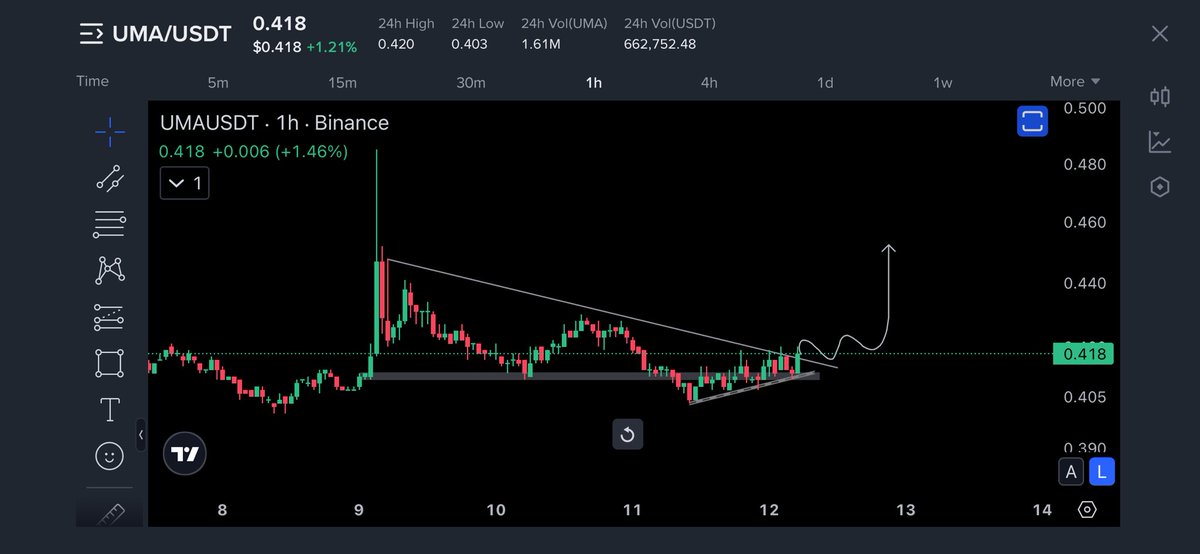1200x554 pixels.
Task: Open the pair switcher menu icon beside UMA/USDT
Action: (91, 34)
